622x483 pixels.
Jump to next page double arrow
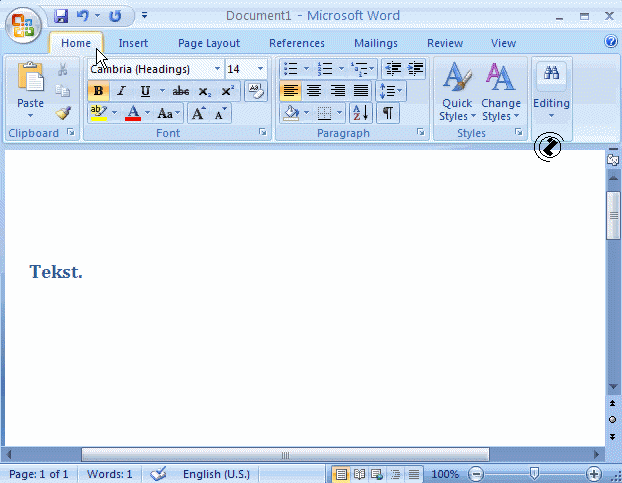(612, 437)
